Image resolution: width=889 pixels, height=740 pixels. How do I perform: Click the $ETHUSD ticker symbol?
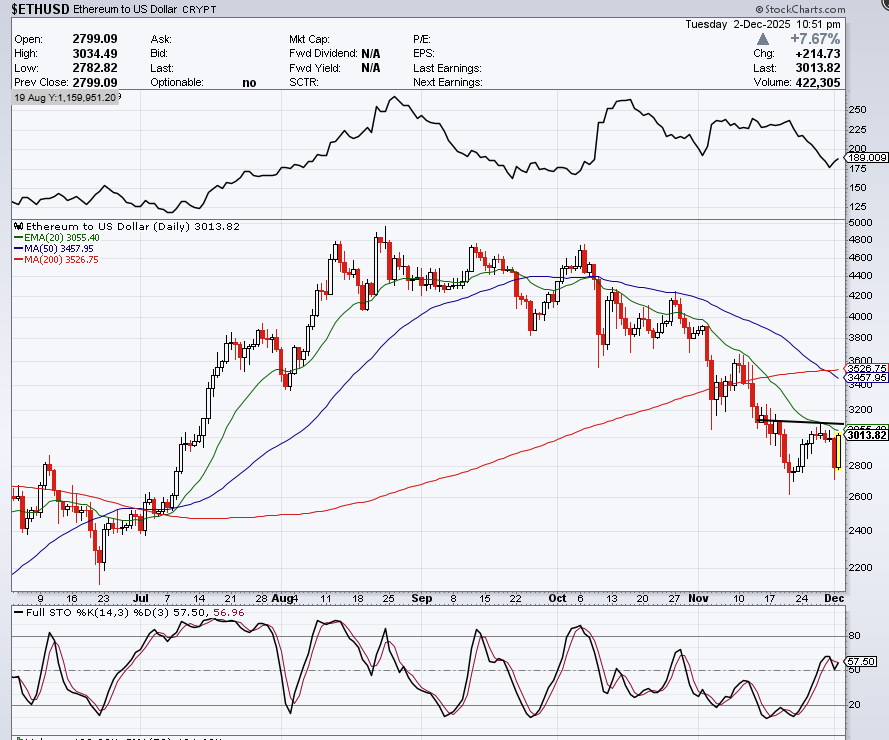click(x=40, y=9)
